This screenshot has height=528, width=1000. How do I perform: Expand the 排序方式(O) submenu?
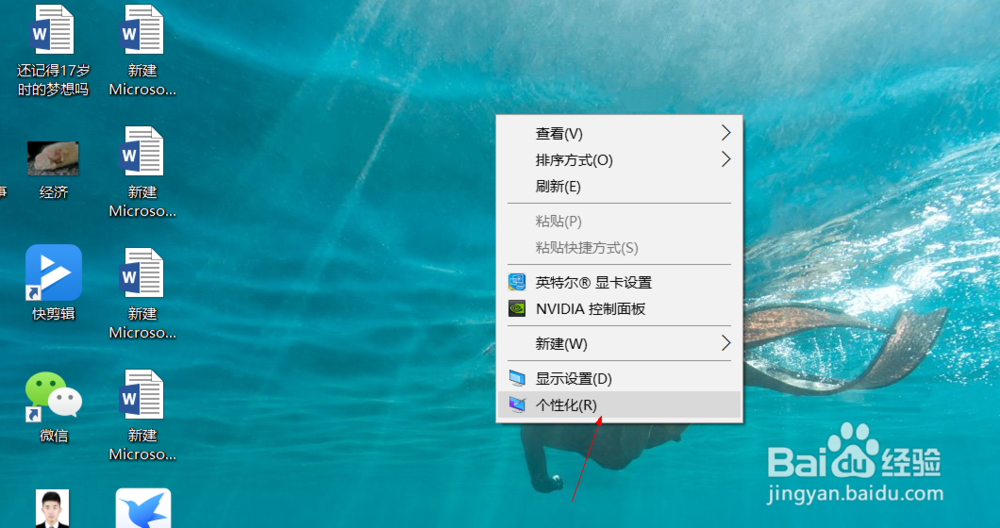point(619,160)
